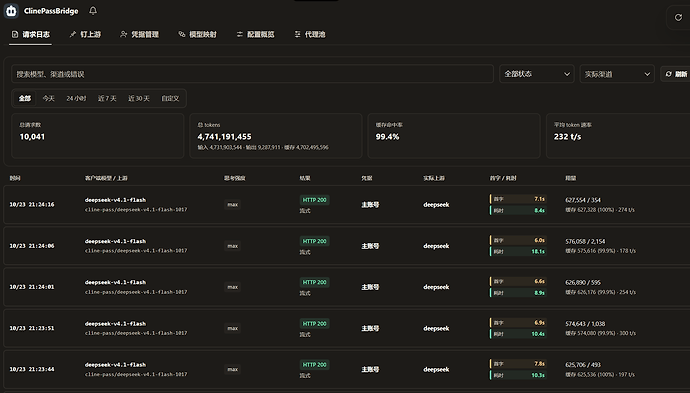Click the usage value 626,890 / 595

583,283
